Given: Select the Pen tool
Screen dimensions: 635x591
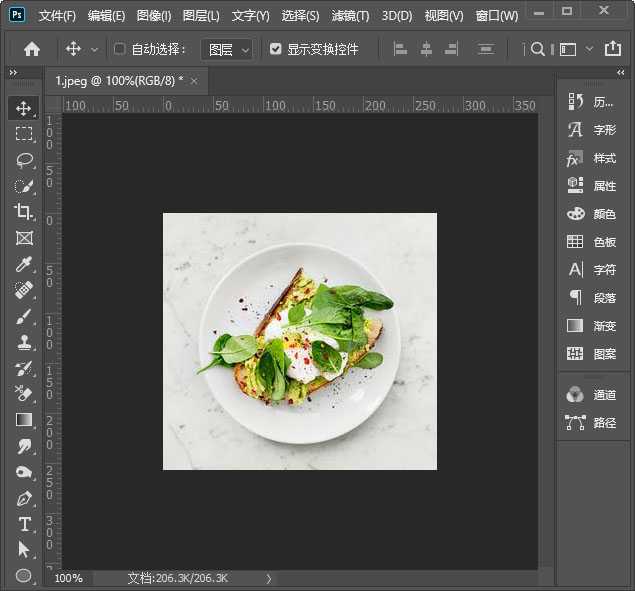Looking at the screenshot, I should pyautogui.click(x=24, y=498).
